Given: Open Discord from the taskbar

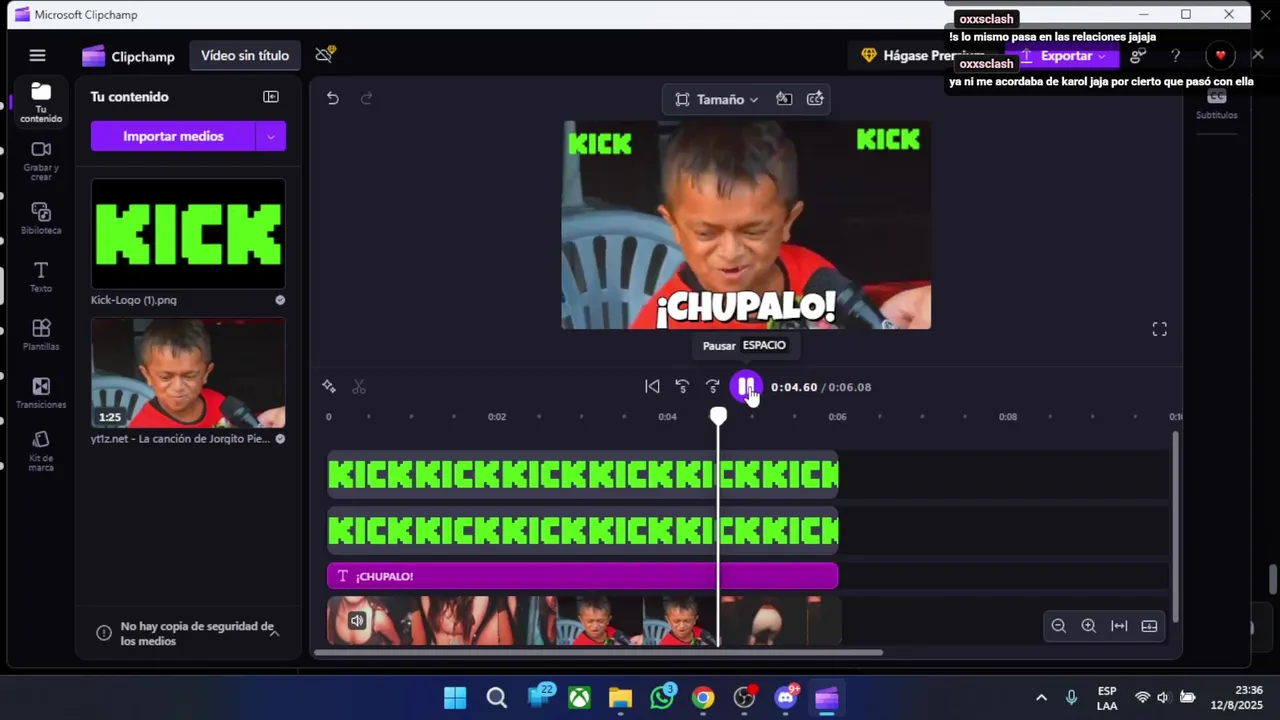Looking at the screenshot, I should click(786, 698).
